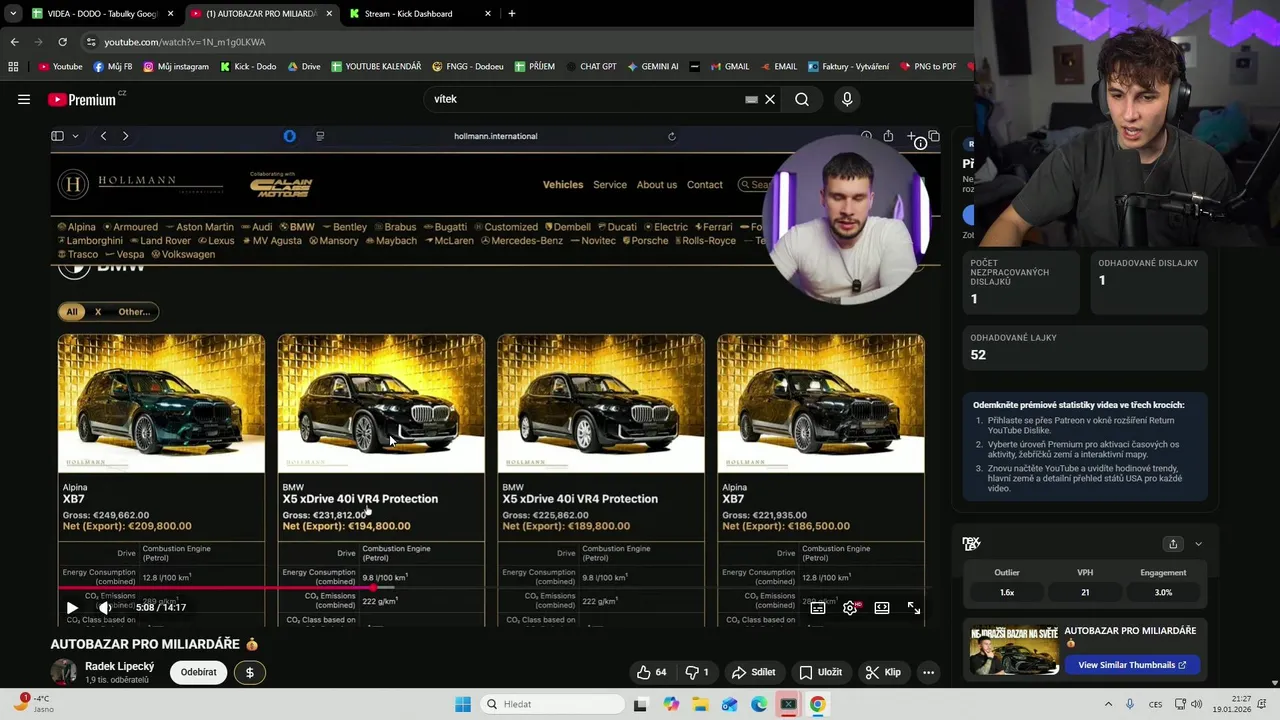The width and height of the screenshot is (1280, 720).
Task: Save video with Uložit button
Action: coord(820,672)
